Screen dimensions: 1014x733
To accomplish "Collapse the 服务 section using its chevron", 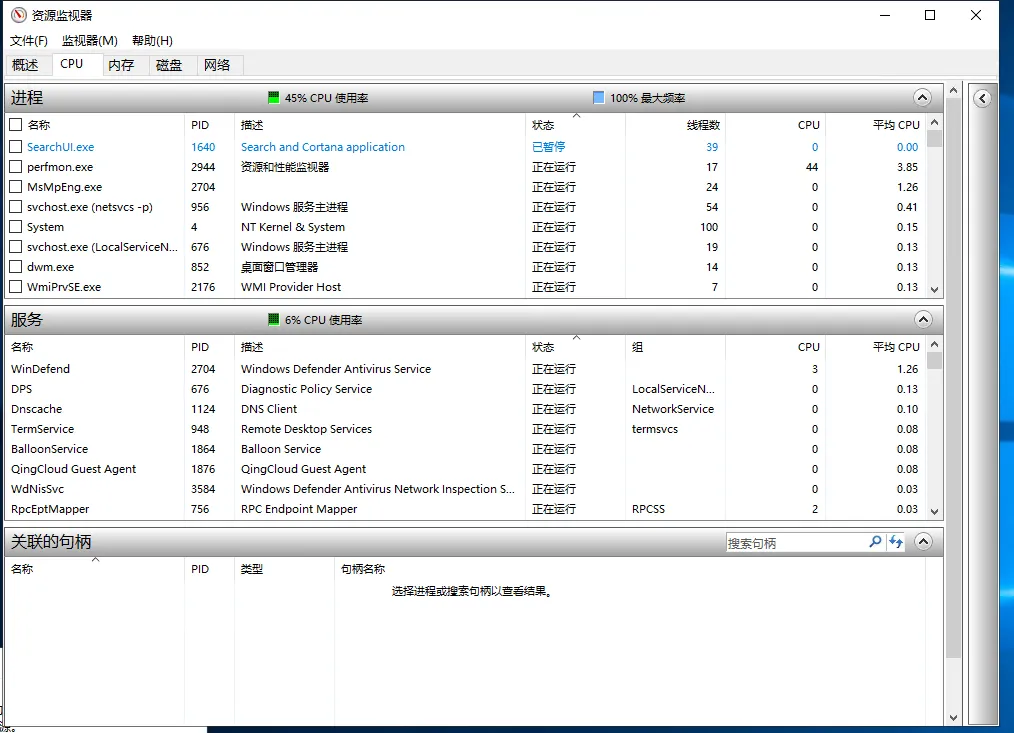I will tap(922, 320).
